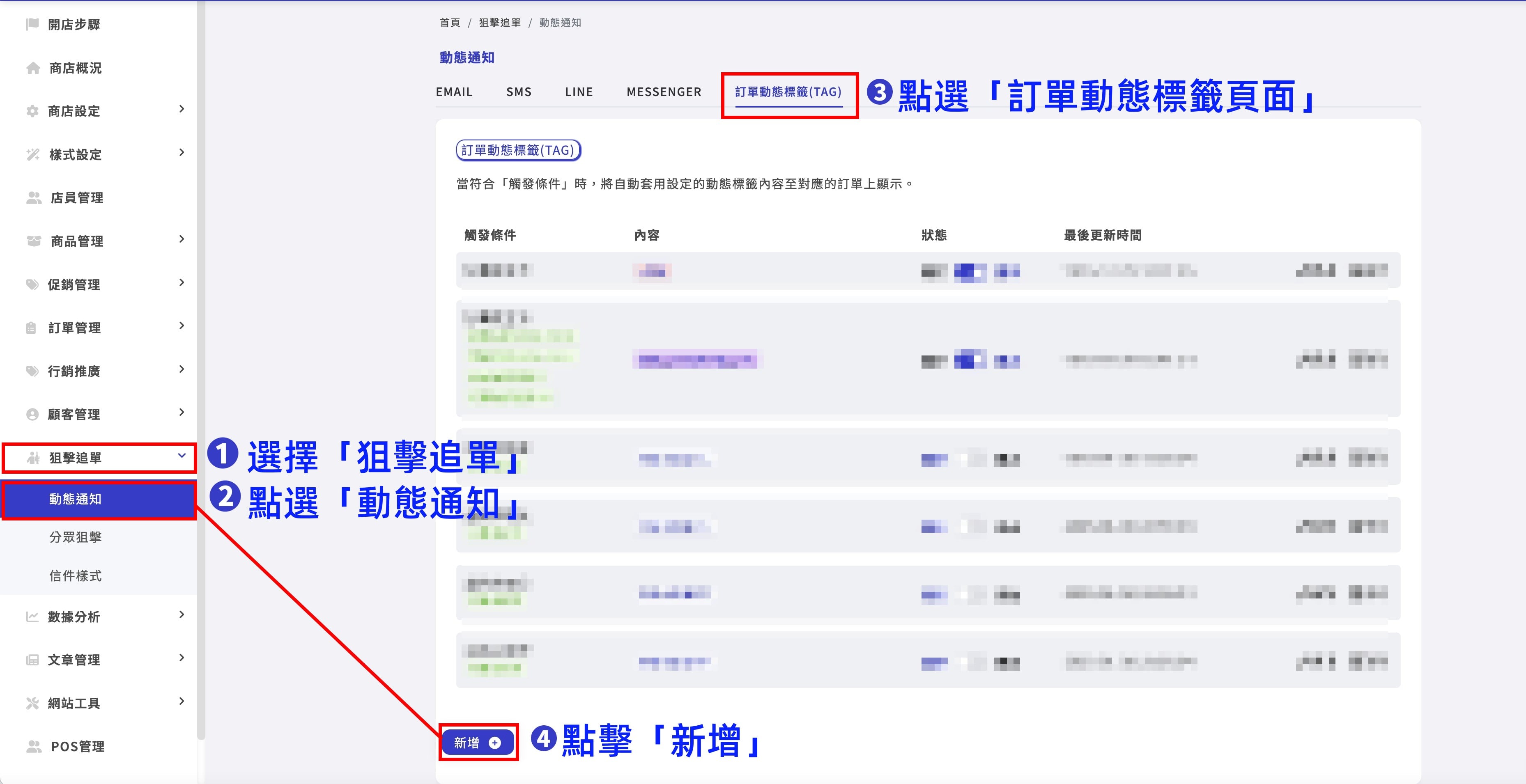Expand the 訂單管理 submenu chevron
Screen dimensions: 1526x784
click(x=182, y=326)
